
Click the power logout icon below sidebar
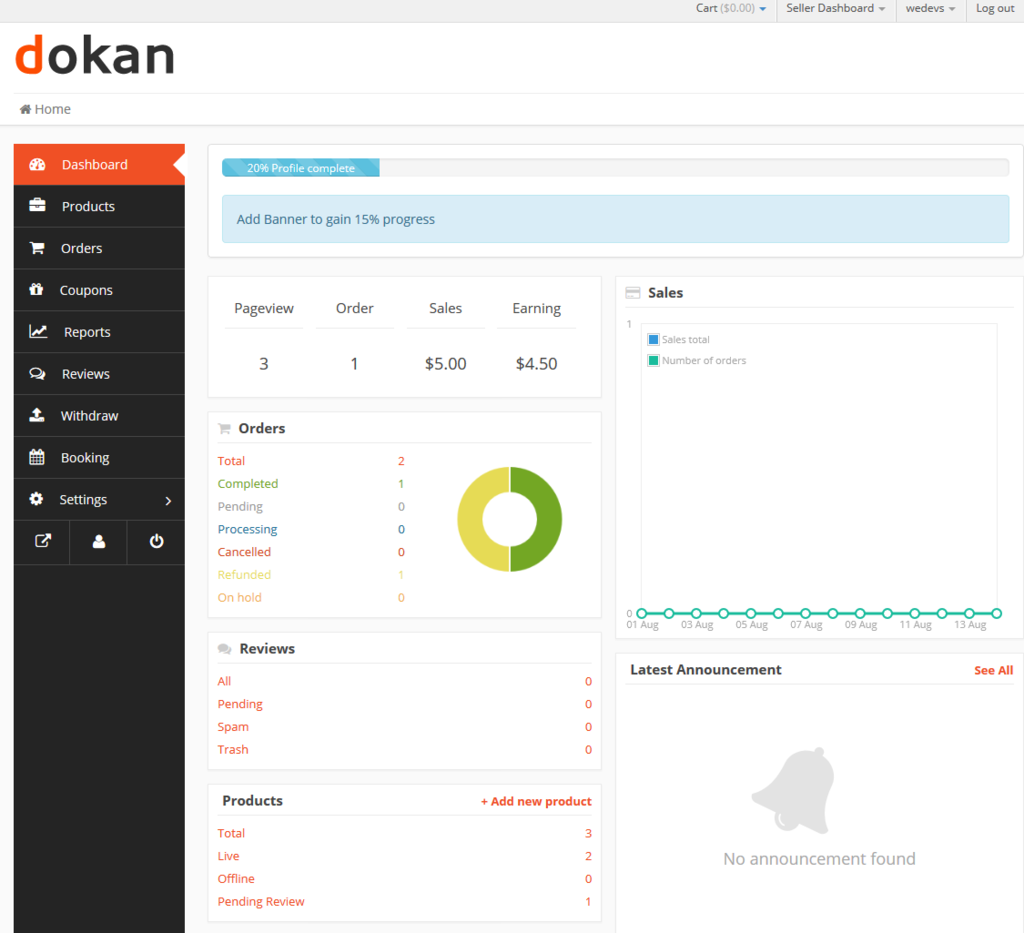tap(155, 541)
